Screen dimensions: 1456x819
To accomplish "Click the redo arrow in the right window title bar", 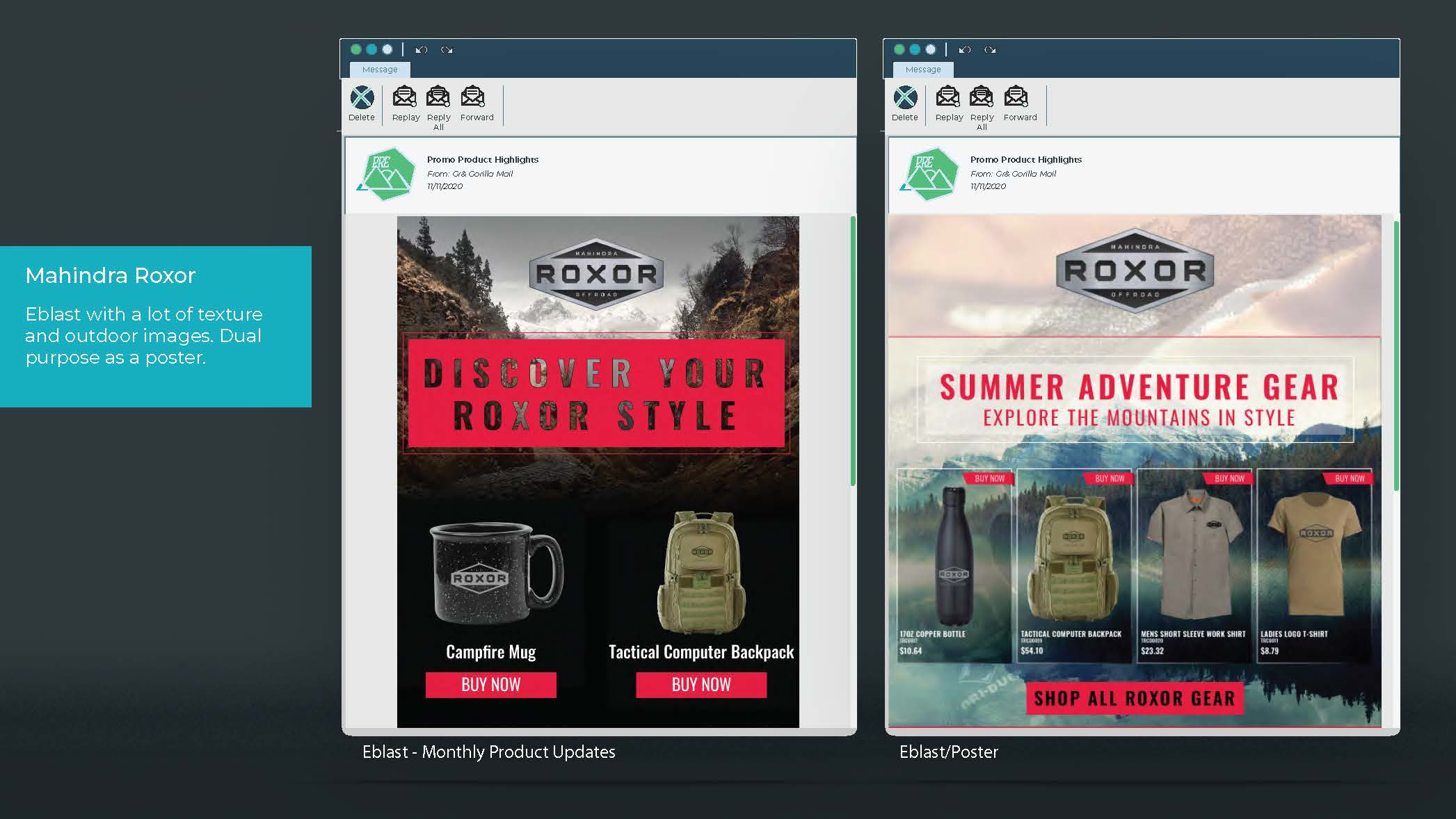I will point(990,50).
